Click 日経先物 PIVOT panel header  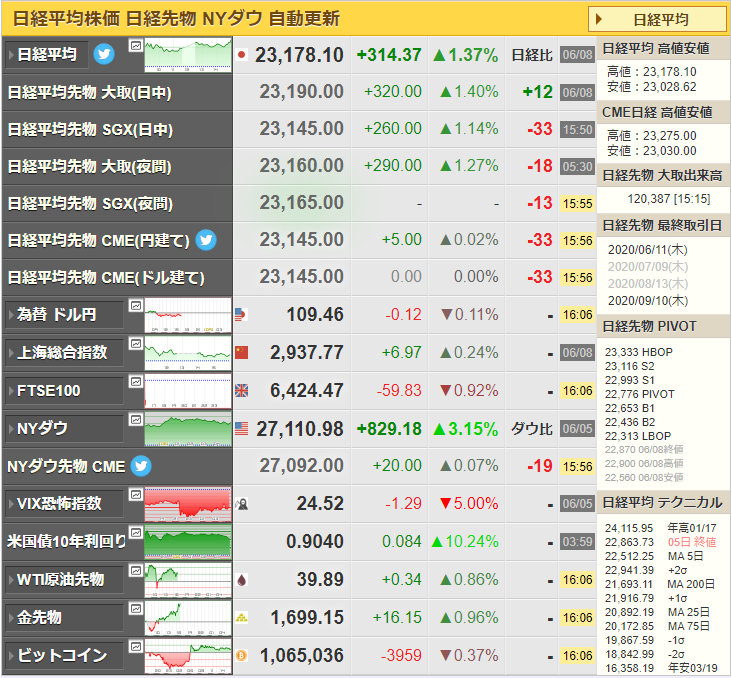[x=663, y=326]
